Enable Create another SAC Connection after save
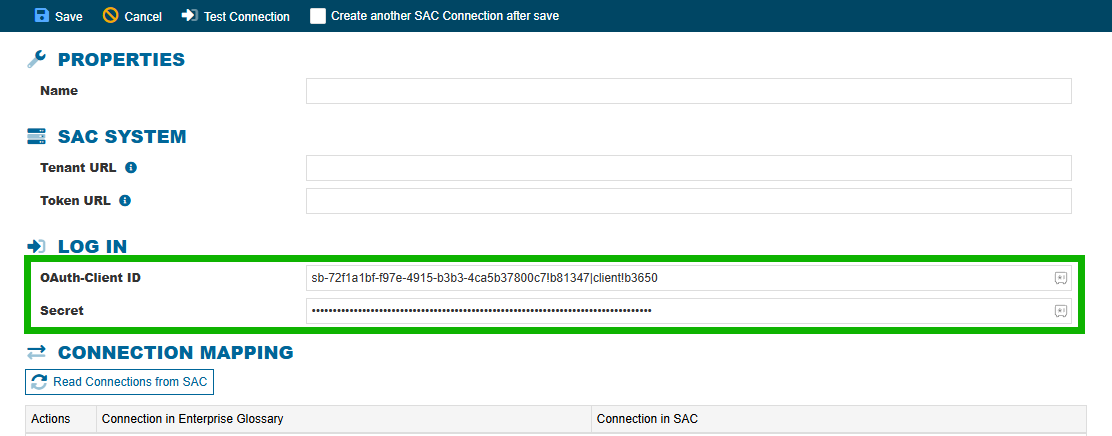Screen dimensions: 1112x436 pyautogui.click(x=318, y=16)
